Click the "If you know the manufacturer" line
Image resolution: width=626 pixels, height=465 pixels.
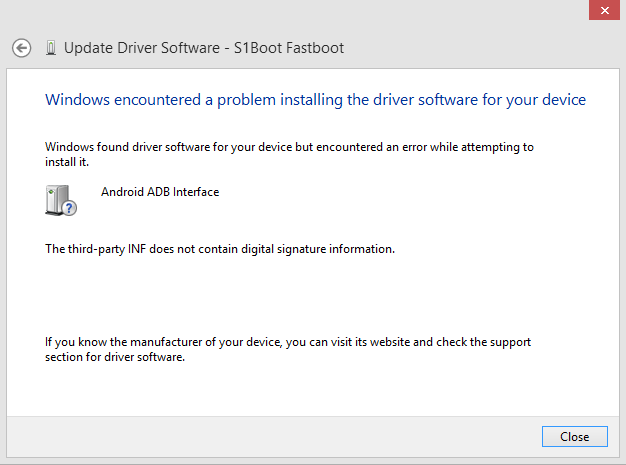point(288,342)
